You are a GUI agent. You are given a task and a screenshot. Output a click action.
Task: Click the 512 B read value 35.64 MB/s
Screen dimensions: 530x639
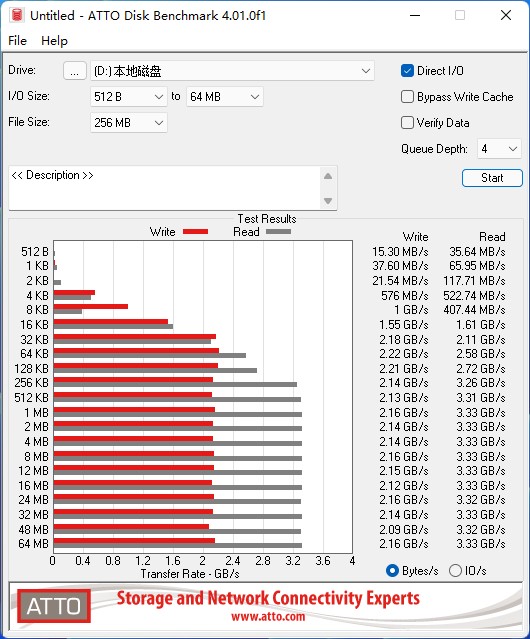coord(477,252)
